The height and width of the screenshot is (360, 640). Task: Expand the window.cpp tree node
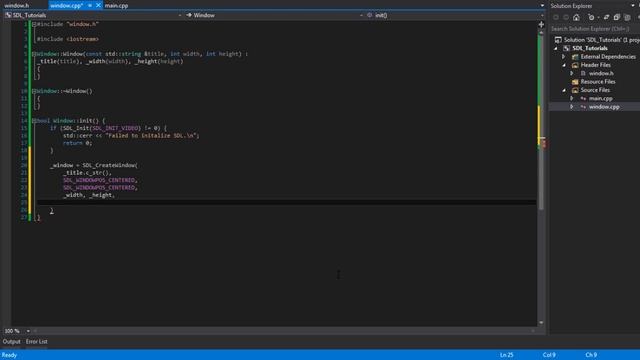point(572,107)
